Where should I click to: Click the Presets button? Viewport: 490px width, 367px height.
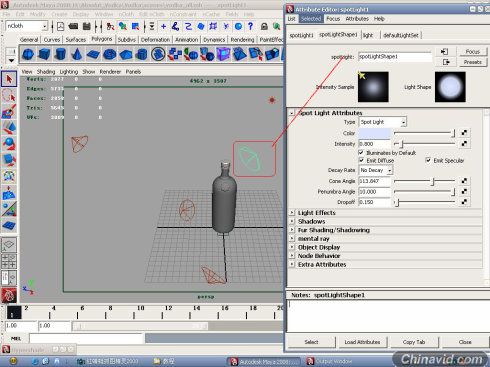coord(472,62)
